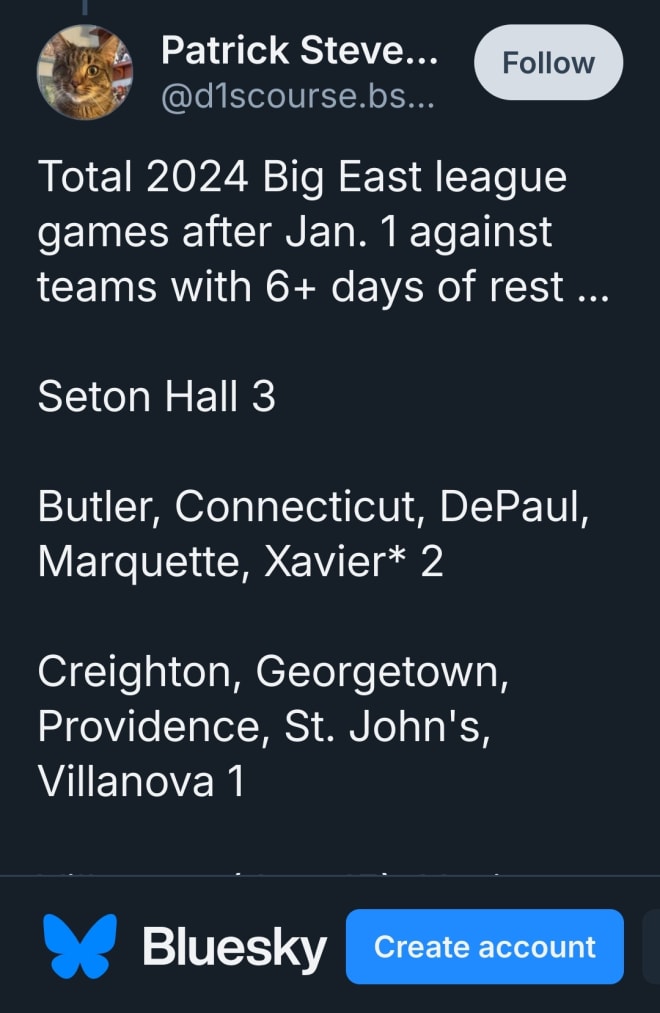Click the Bluesky wordmark text

point(234,947)
